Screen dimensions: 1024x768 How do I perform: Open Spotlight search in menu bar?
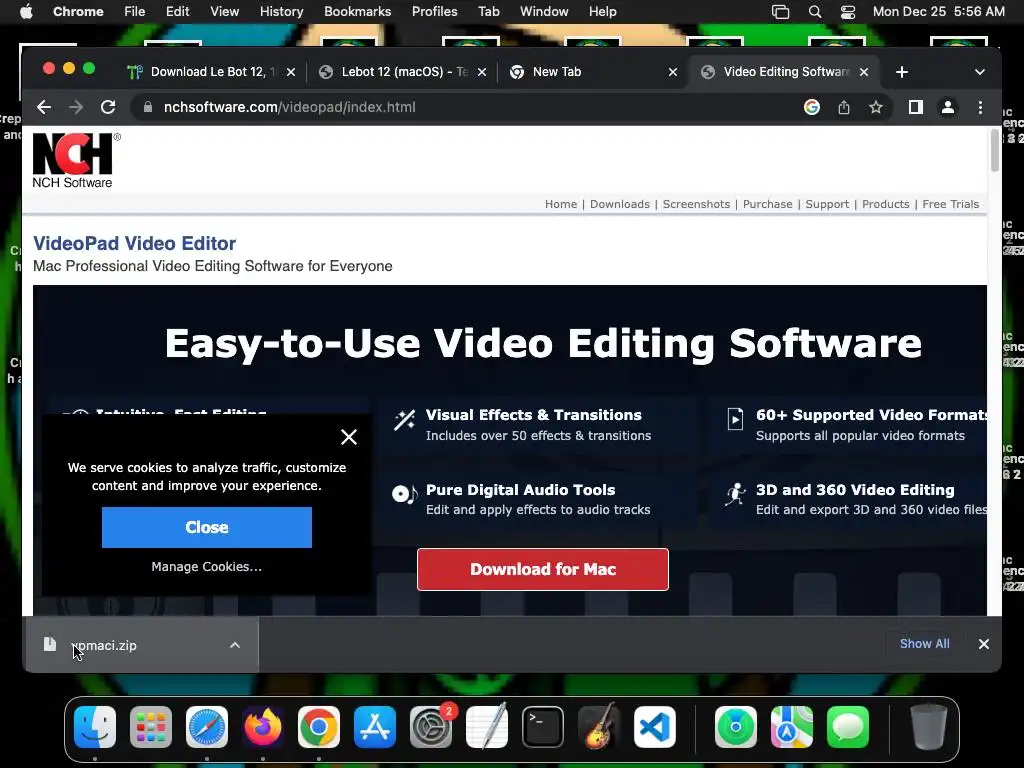tap(814, 12)
